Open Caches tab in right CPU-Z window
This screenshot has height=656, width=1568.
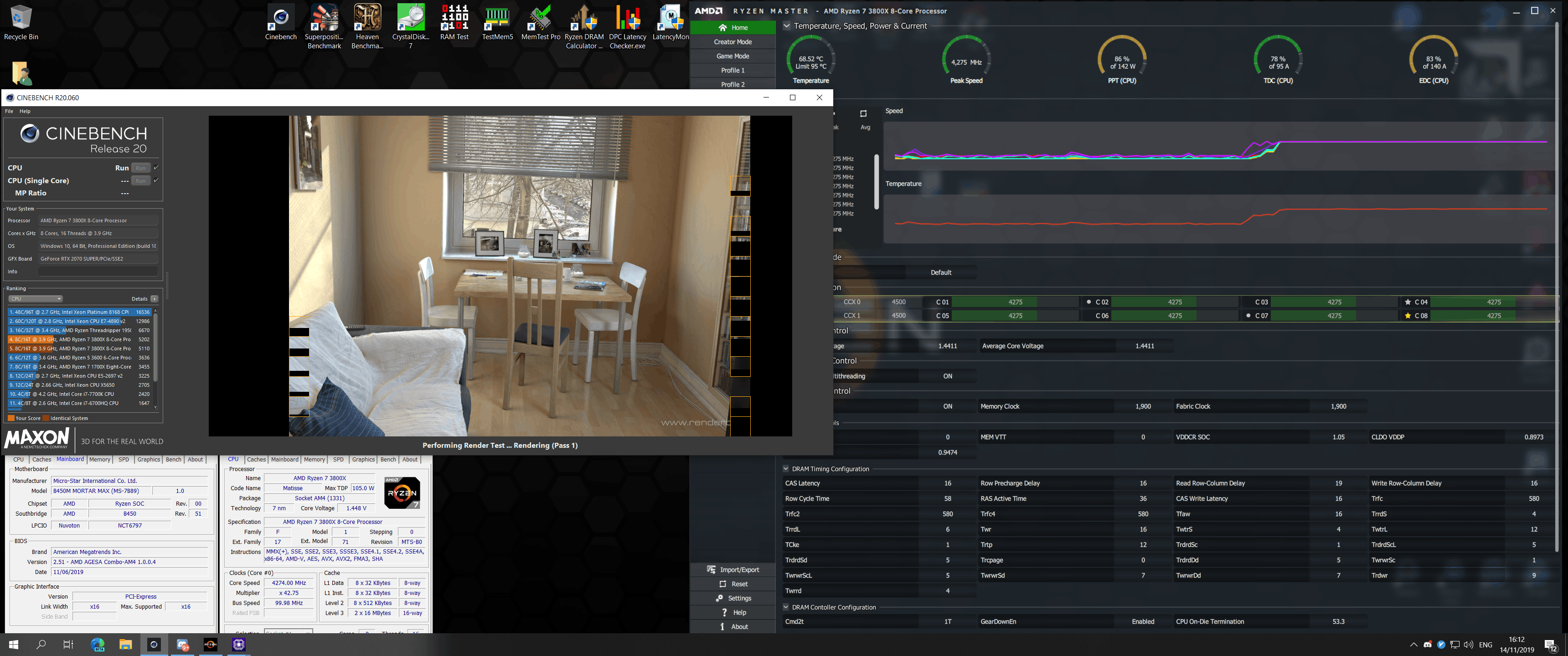coord(256,460)
